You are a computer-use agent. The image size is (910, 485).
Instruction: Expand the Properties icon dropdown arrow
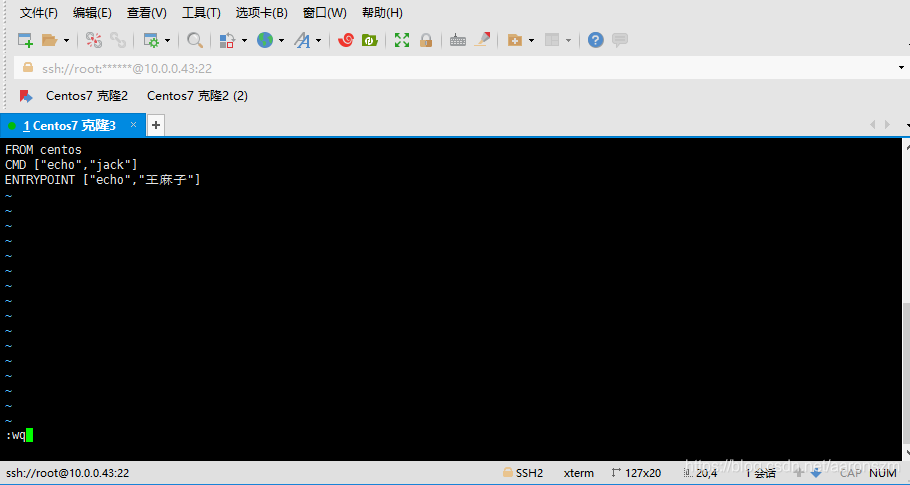coord(167,40)
